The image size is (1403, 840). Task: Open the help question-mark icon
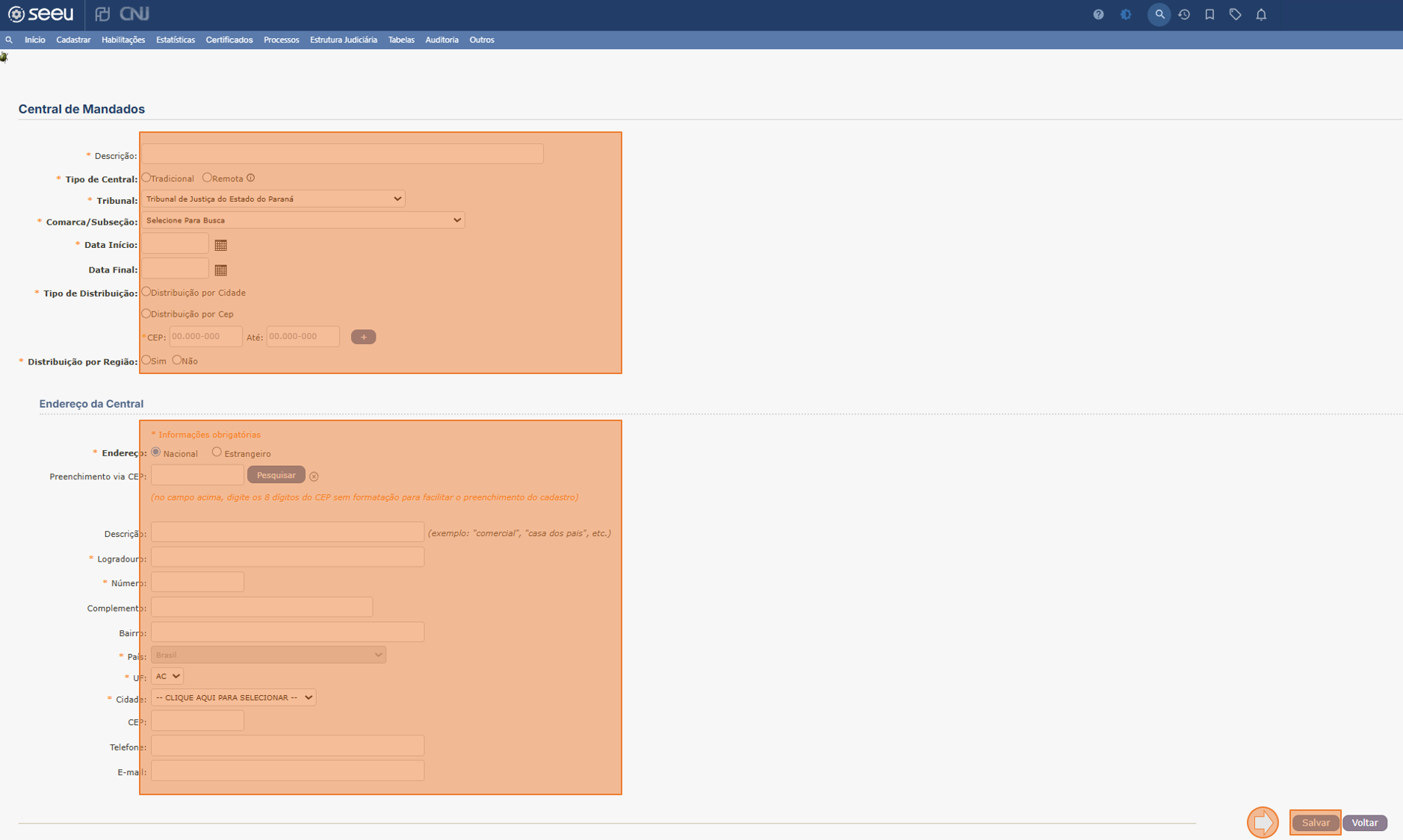(x=1098, y=14)
